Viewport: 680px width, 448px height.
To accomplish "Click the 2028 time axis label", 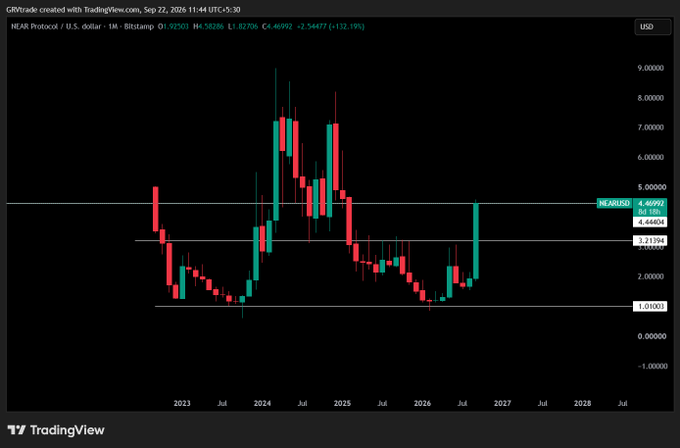I will pos(582,403).
